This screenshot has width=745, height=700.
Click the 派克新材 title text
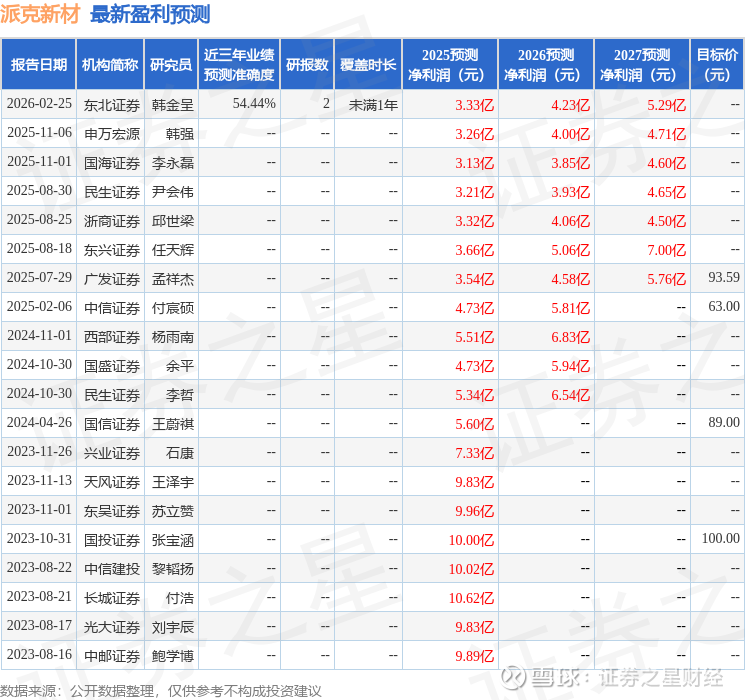pyautogui.click(x=39, y=14)
